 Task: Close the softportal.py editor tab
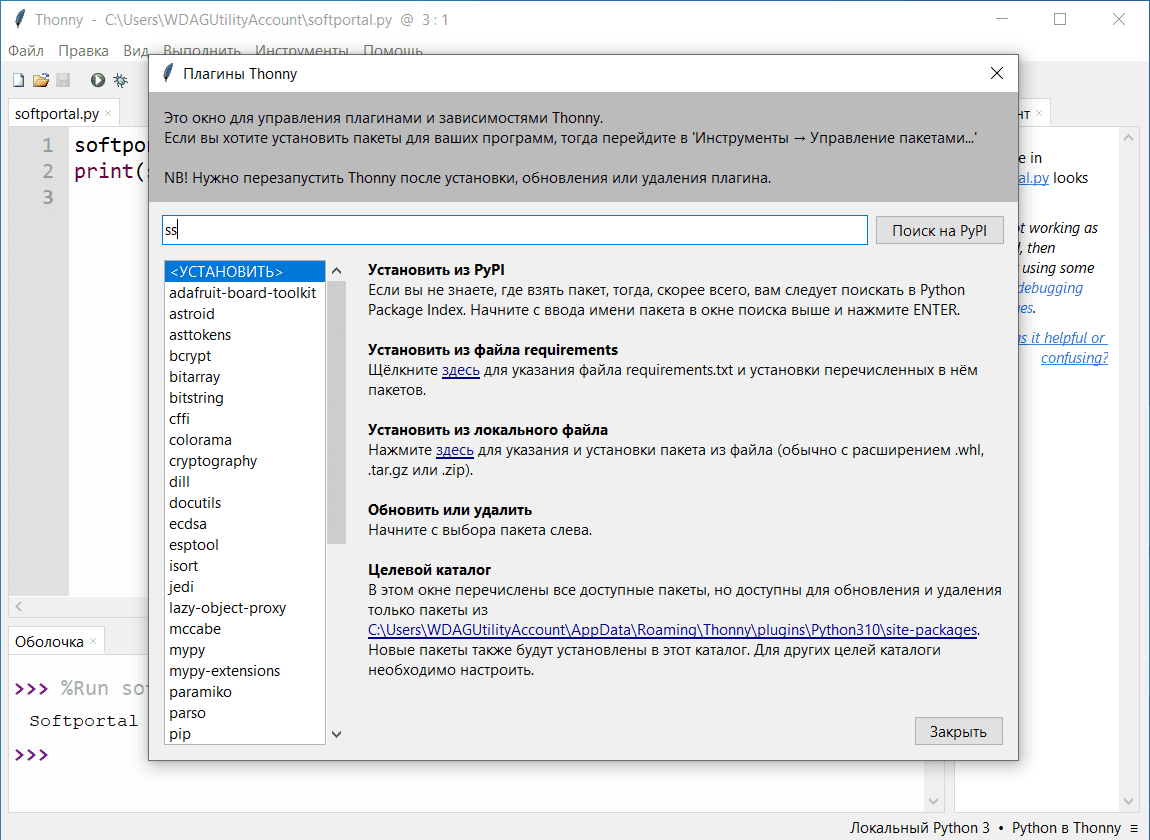[108, 113]
